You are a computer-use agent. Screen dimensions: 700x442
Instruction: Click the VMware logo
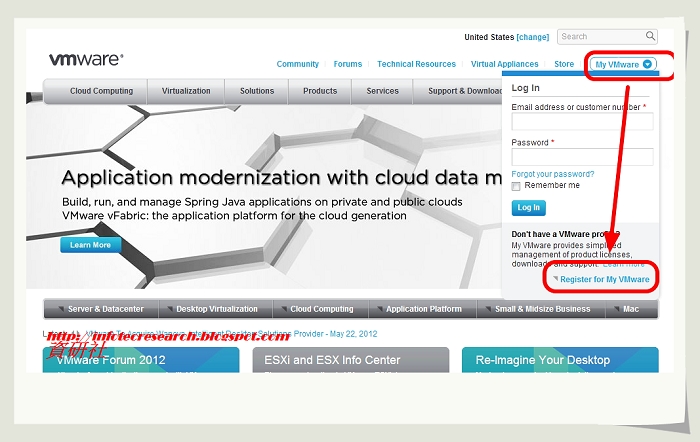click(86, 59)
